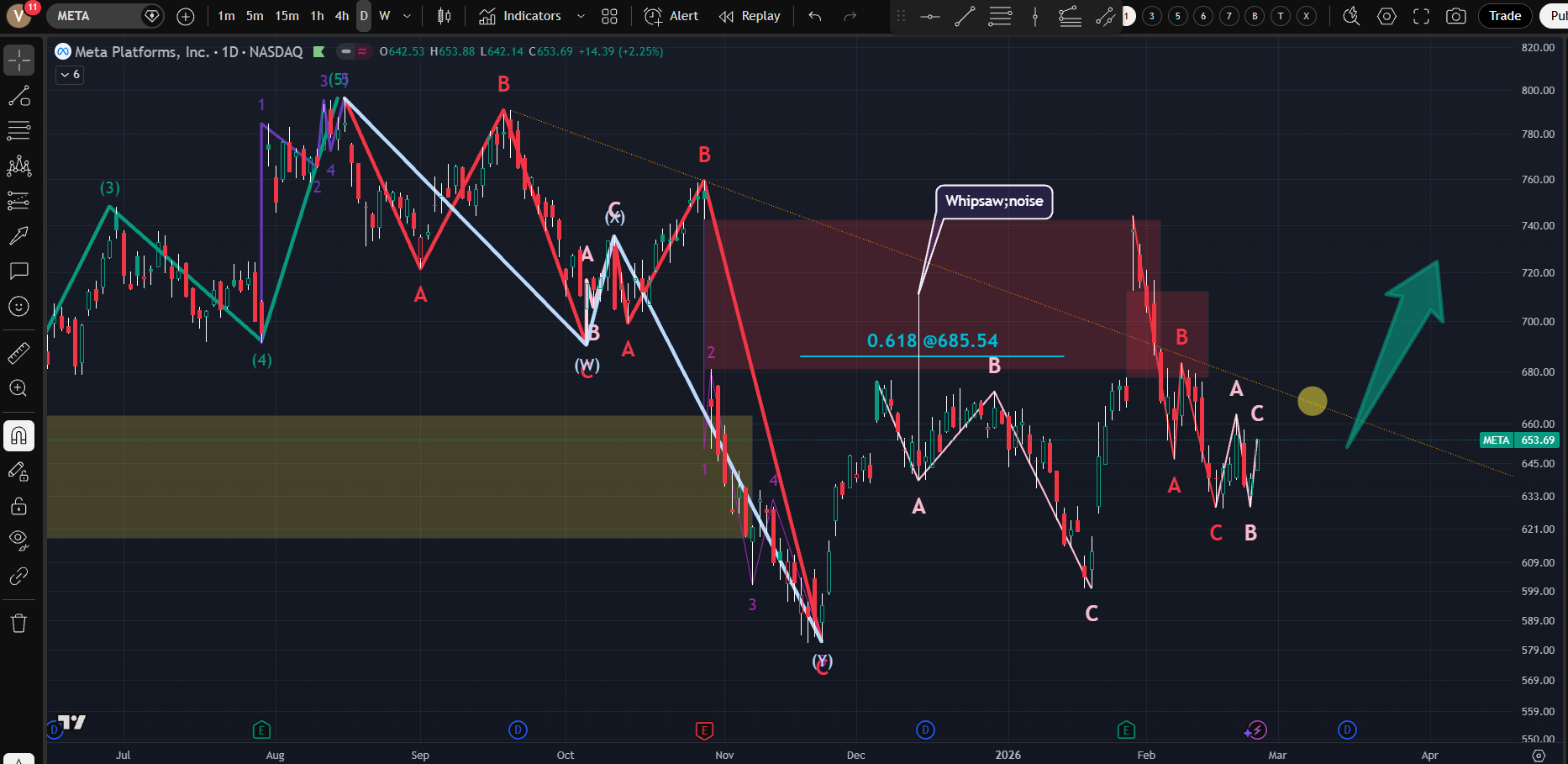Click the Trade button
The image size is (1568, 764).
coord(1505,16)
